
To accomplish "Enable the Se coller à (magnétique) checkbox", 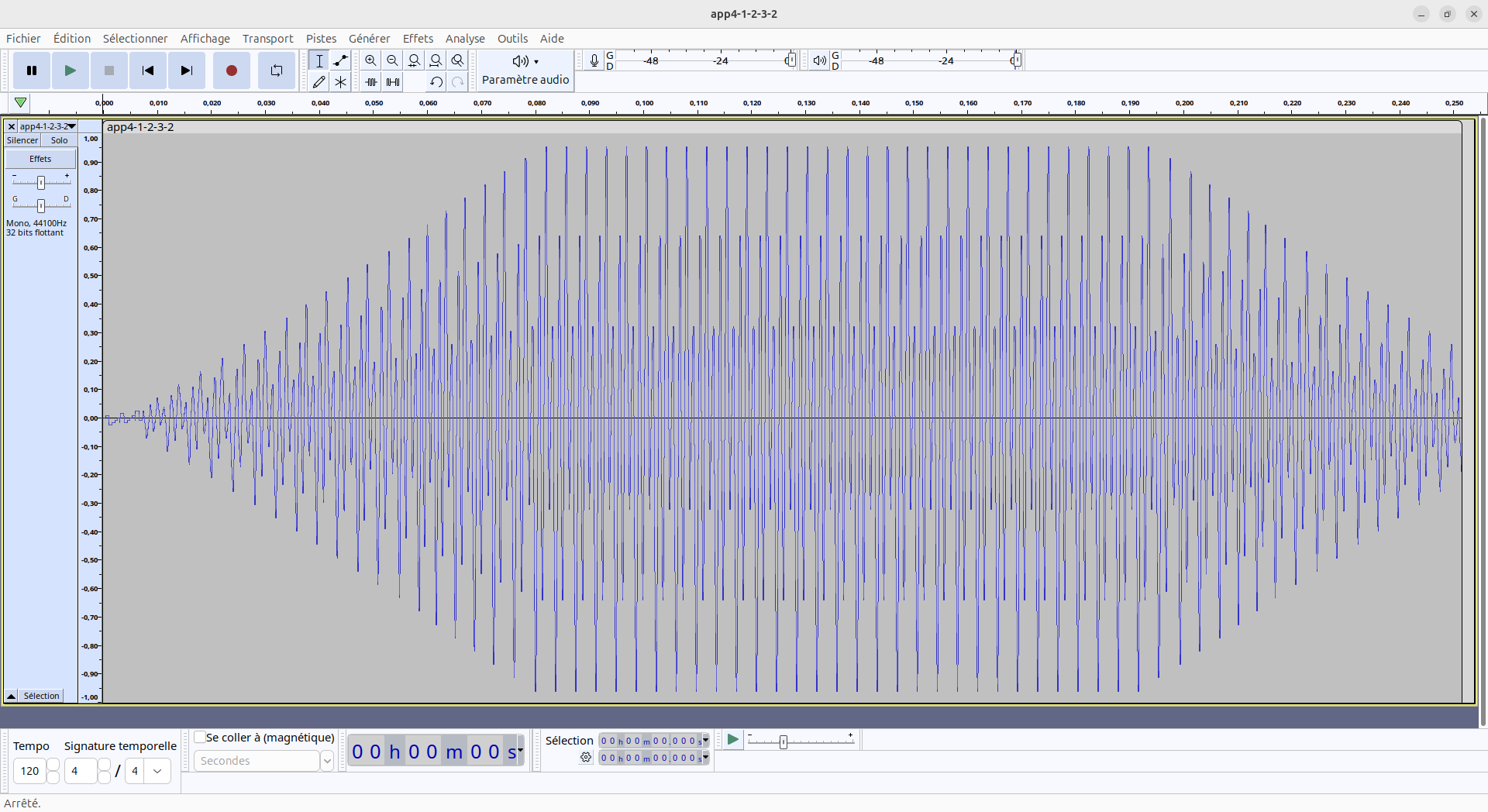I will [x=200, y=738].
